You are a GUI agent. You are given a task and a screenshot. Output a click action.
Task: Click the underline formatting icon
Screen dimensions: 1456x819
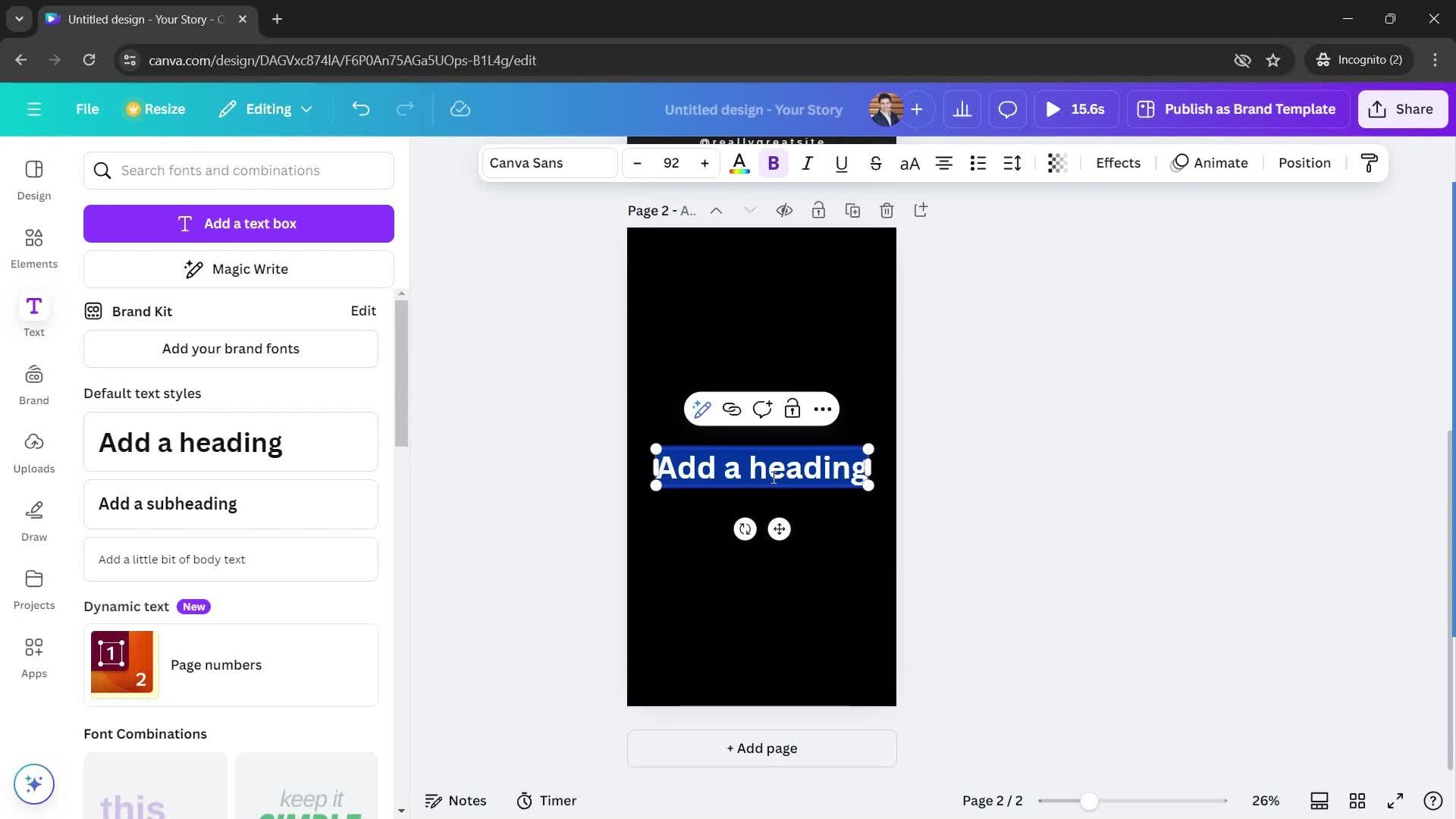coord(841,163)
